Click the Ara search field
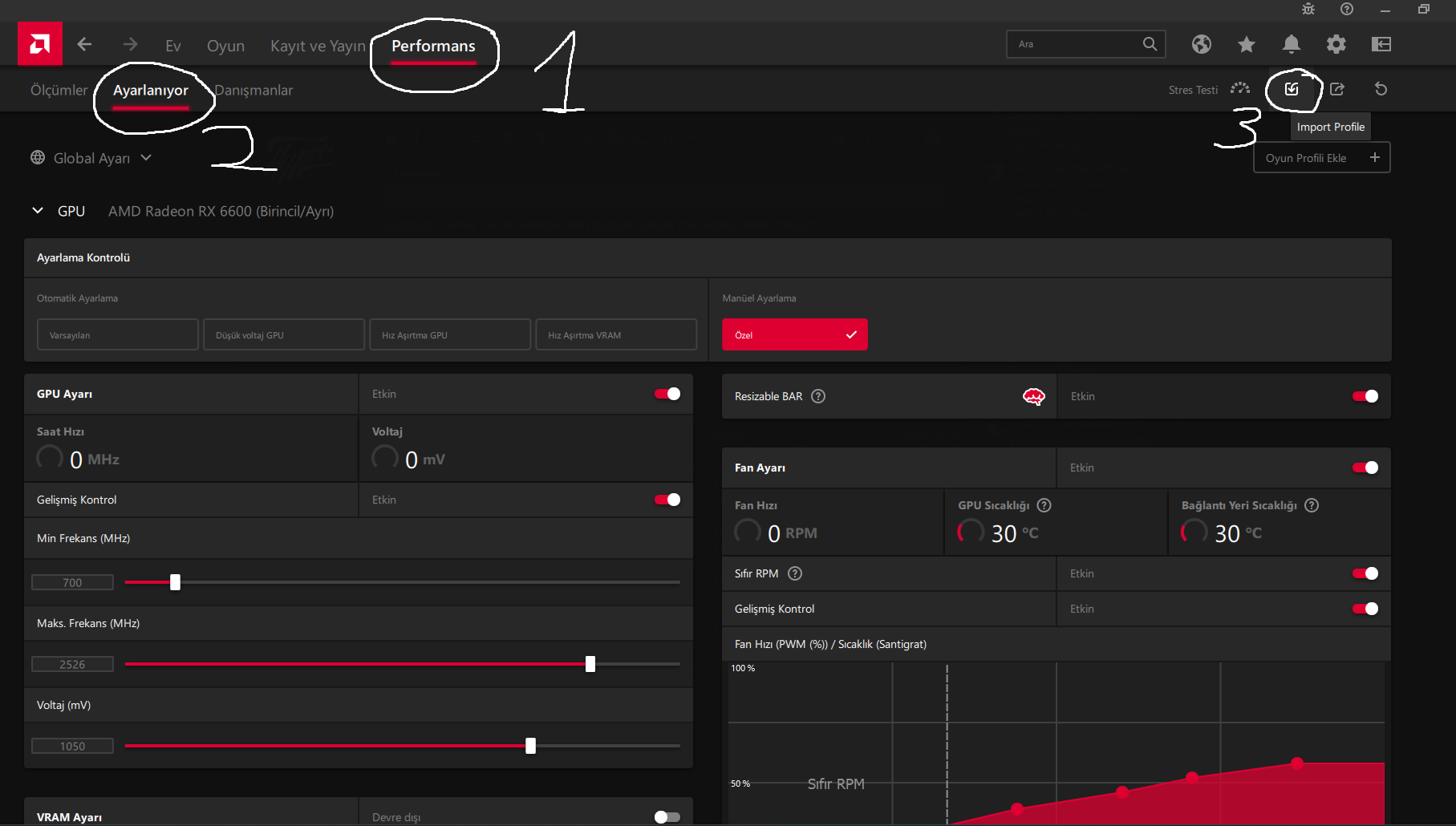 1085,44
